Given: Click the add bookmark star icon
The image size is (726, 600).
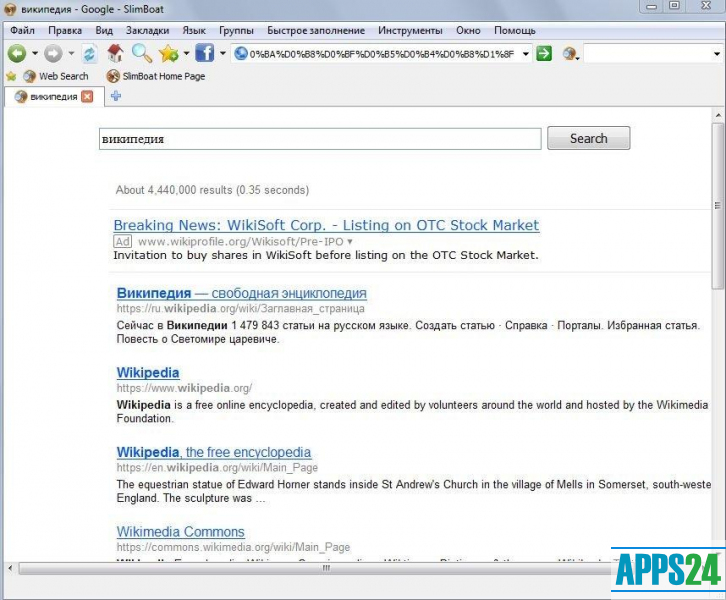Looking at the screenshot, I should 169,54.
